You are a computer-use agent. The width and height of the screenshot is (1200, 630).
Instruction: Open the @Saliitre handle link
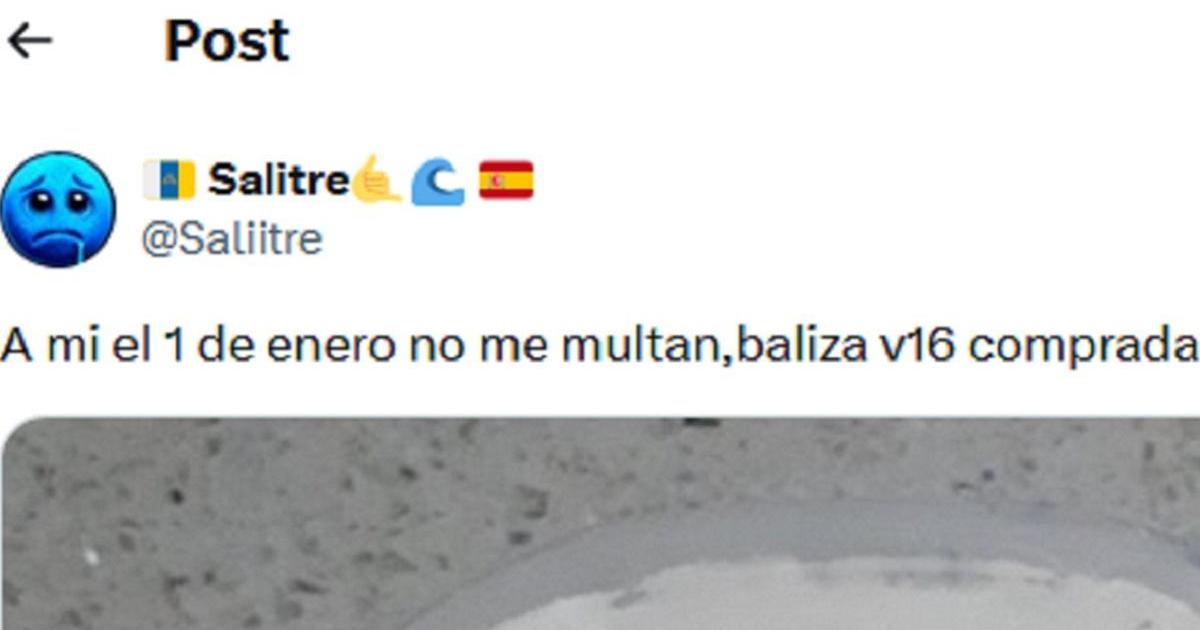coord(232,240)
